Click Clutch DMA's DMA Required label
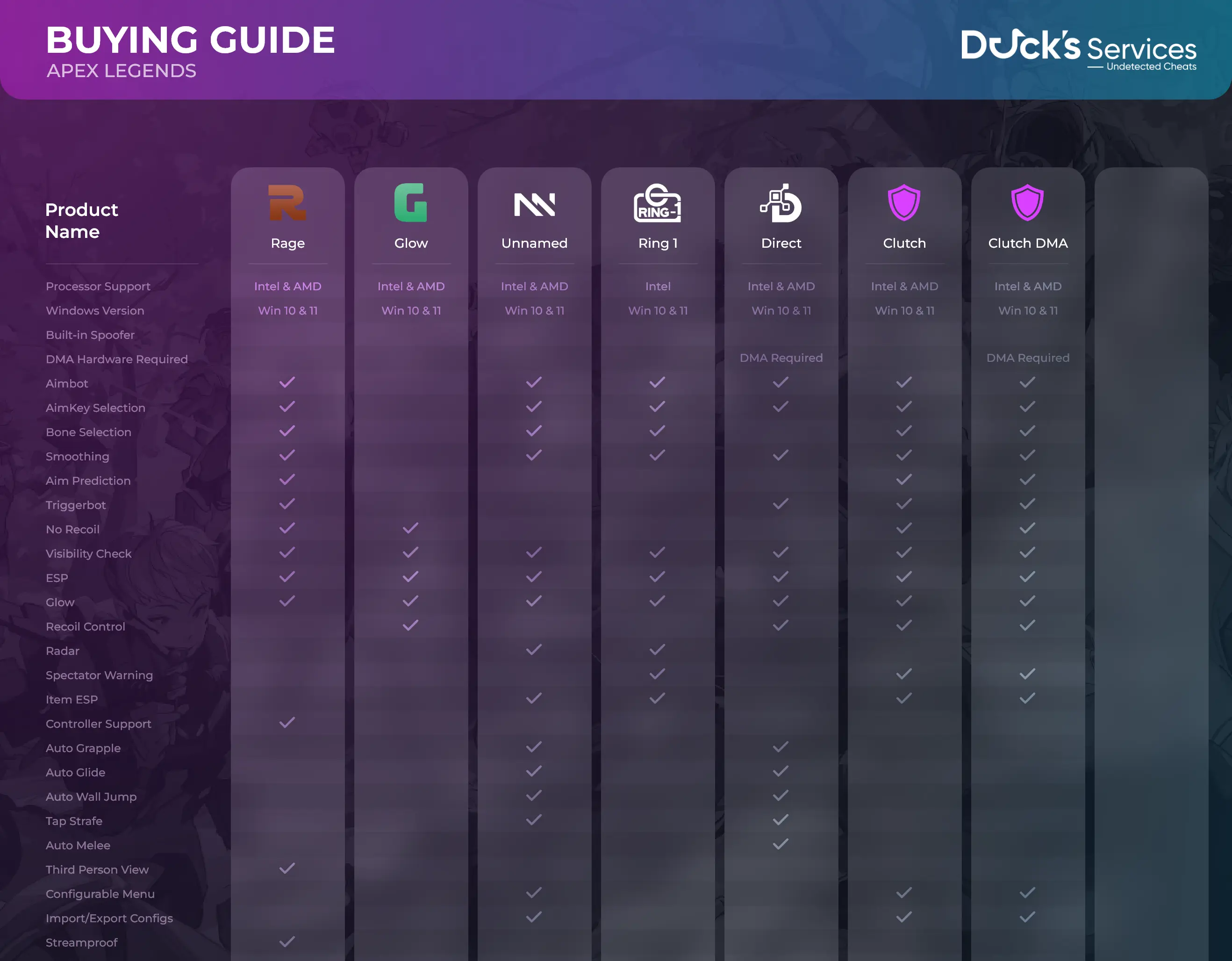The height and width of the screenshot is (961, 1232). tap(1028, 359)
